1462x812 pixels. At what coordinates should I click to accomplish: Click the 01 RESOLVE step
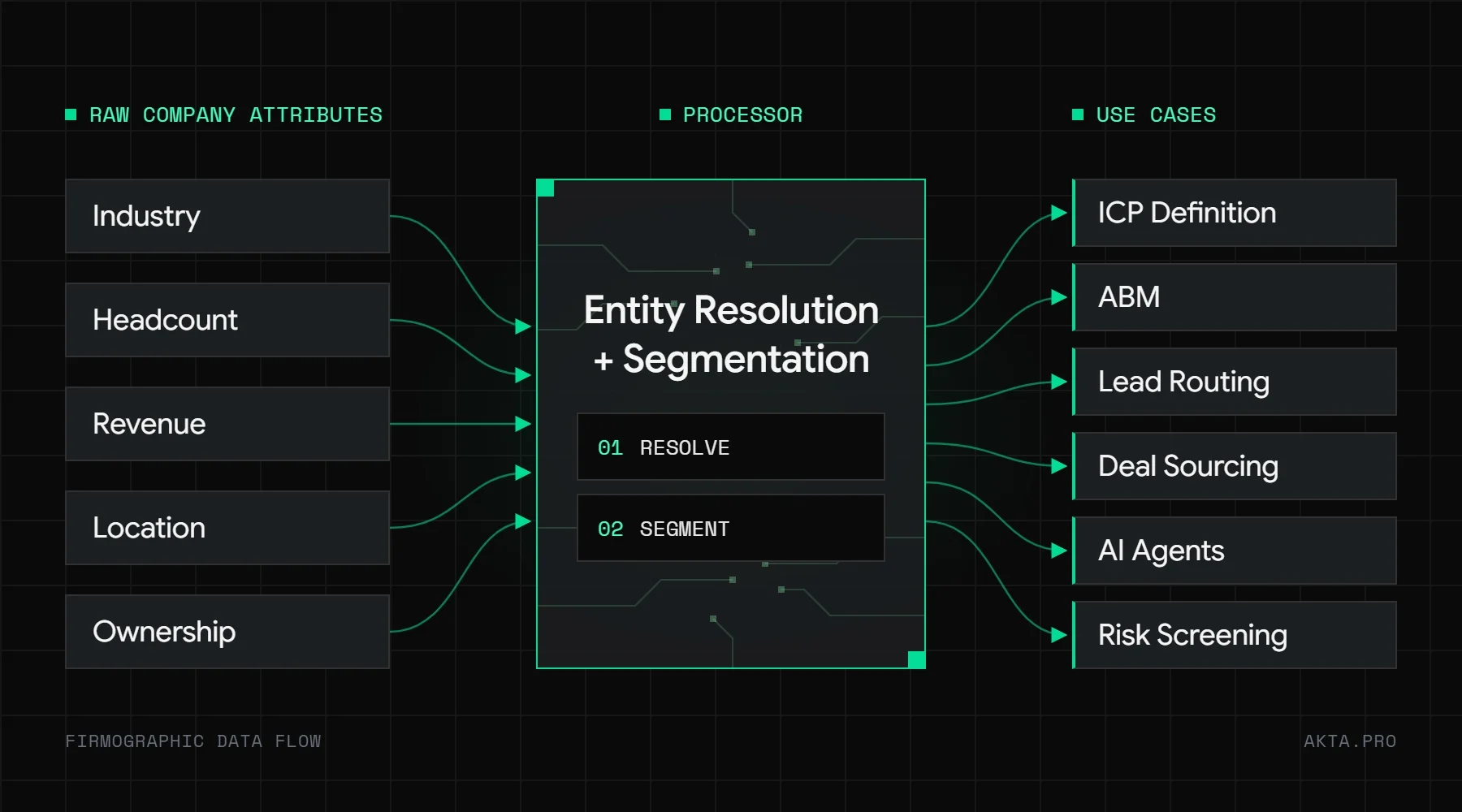tap(731, 447)
